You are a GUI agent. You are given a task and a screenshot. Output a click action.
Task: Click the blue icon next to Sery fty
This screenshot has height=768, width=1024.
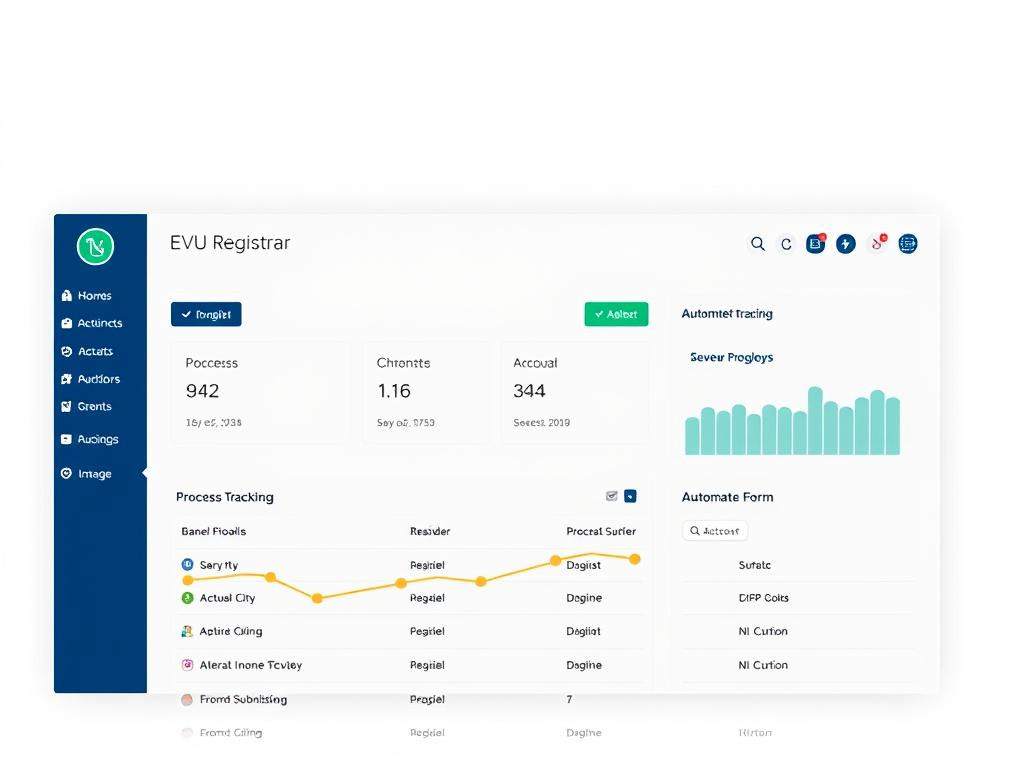coord(187,565)
